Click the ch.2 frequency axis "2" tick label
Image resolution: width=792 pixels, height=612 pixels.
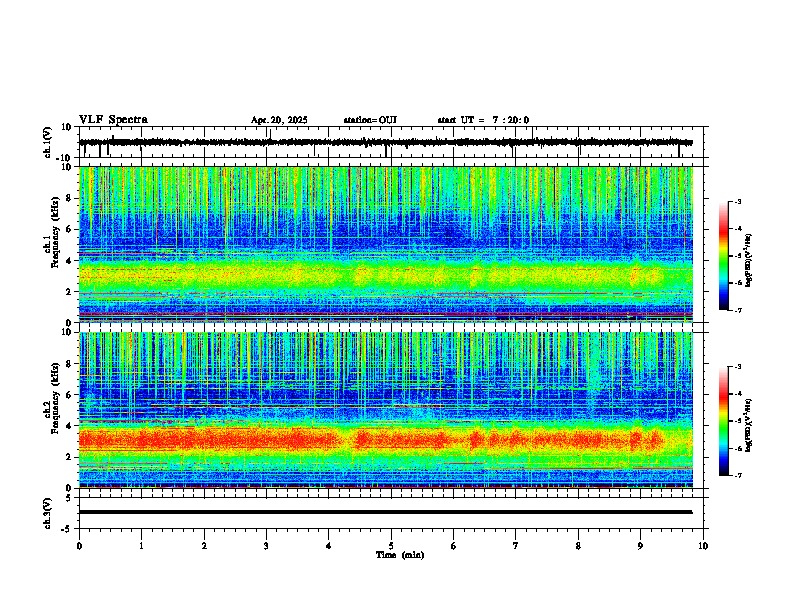tap(69, 457)
